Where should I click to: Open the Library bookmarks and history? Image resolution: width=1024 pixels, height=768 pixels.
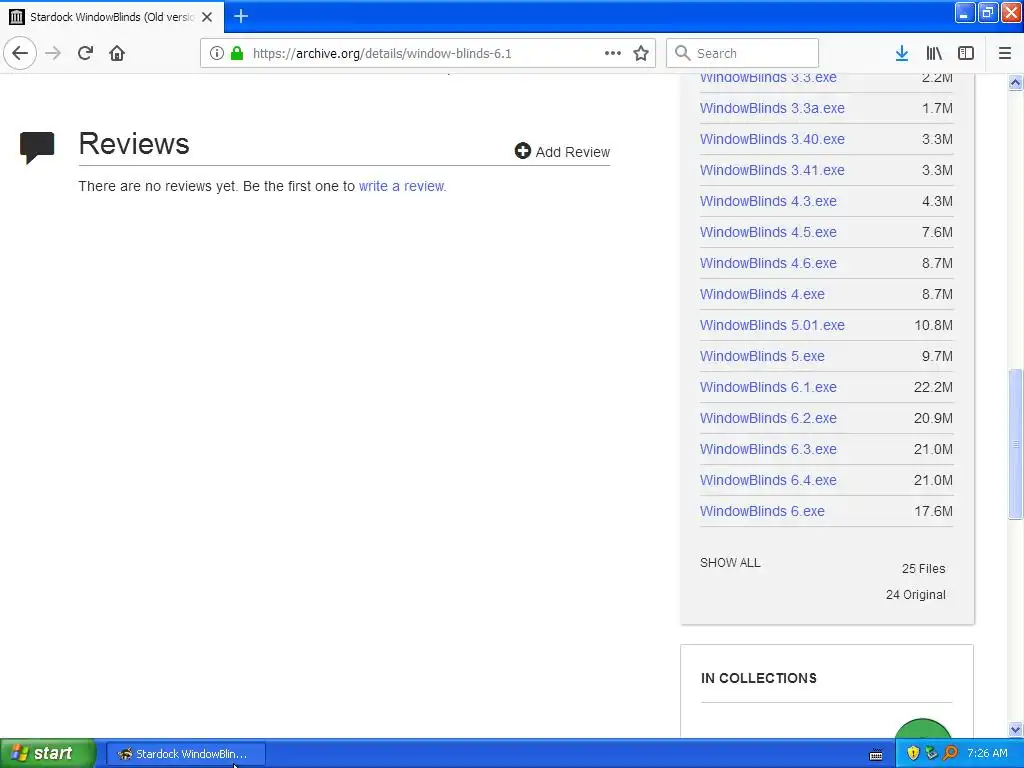[x=934, y=53]
